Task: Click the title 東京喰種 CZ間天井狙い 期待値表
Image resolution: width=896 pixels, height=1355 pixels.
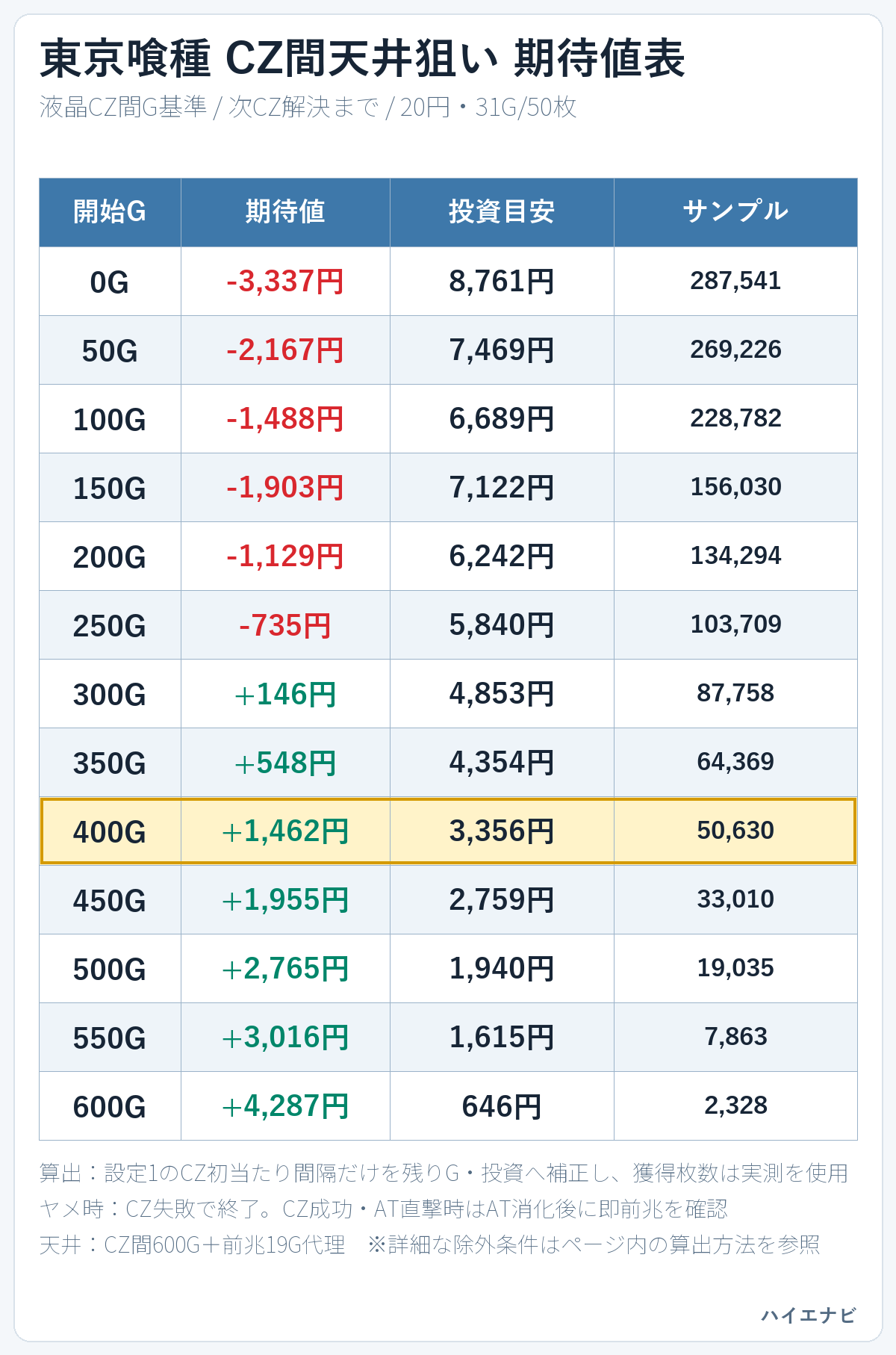Action: (x=362, y=59)
